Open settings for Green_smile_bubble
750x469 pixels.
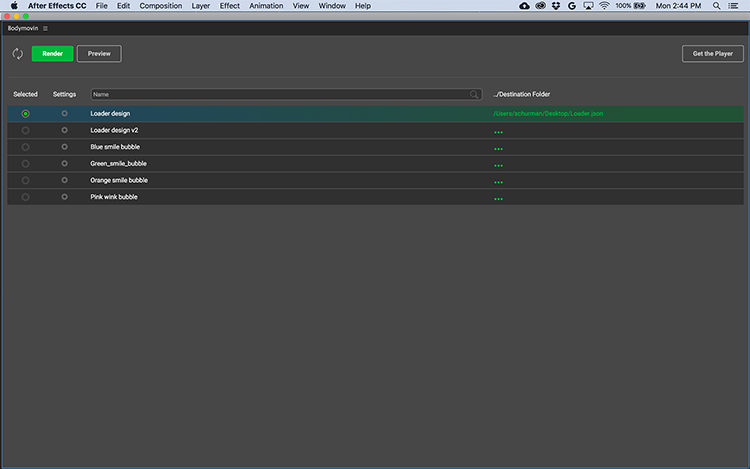click(x=64, y=164)
